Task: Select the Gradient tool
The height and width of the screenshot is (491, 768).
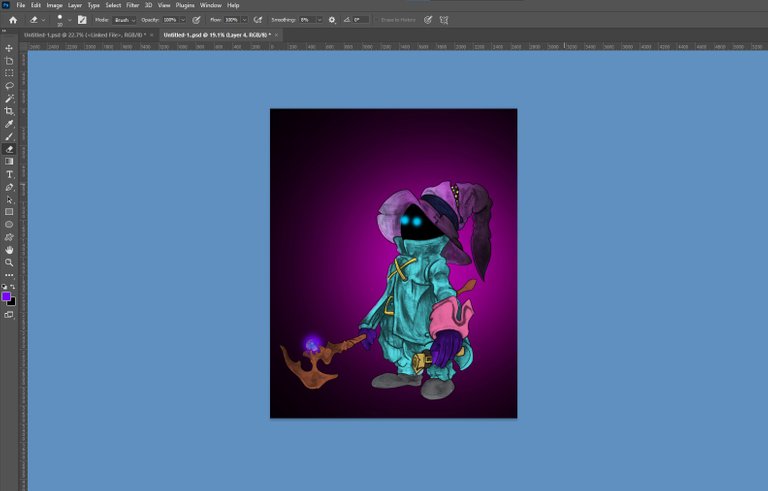Action: [x=9, y=161]
